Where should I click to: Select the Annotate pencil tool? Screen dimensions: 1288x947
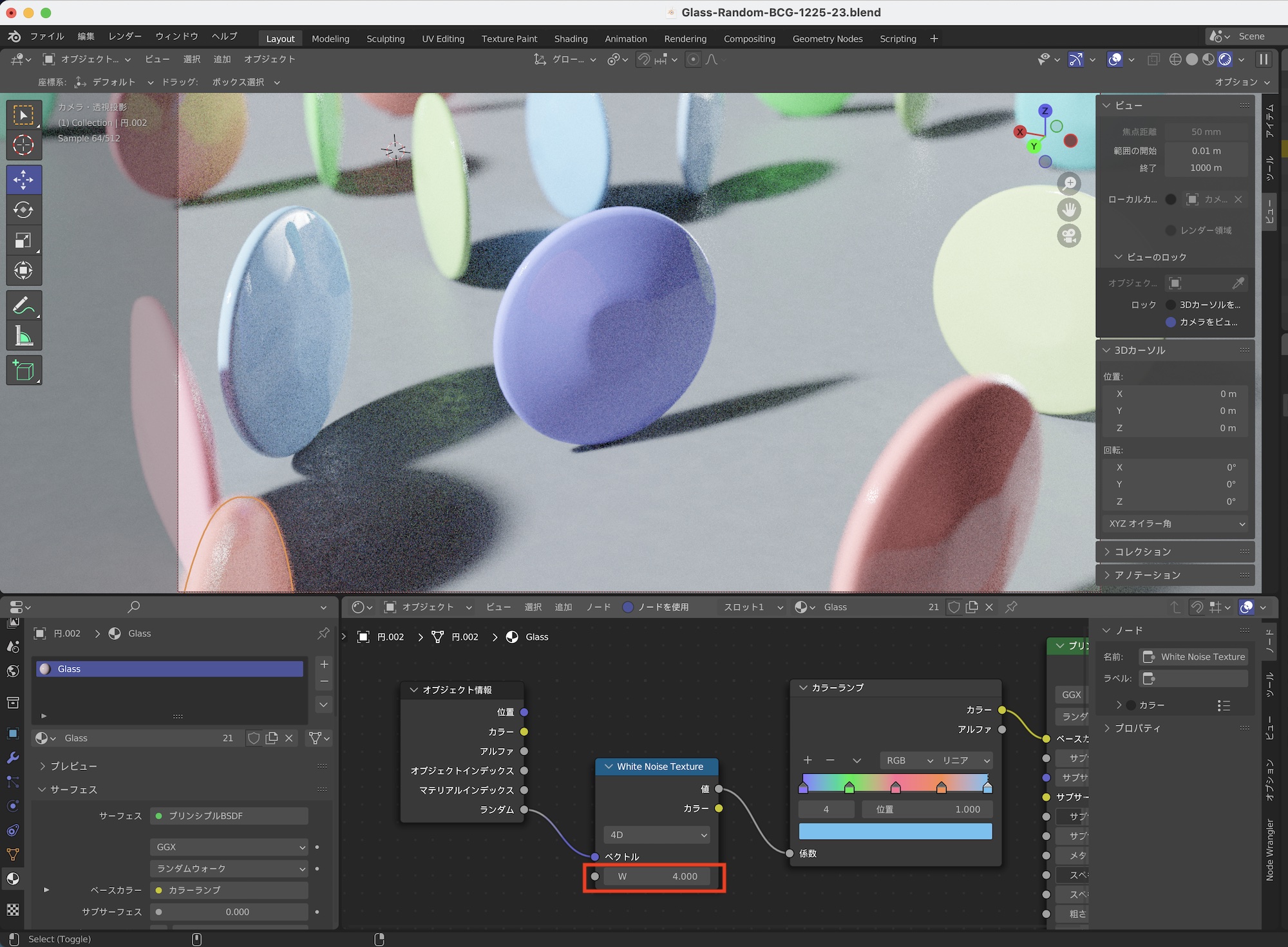(24, 305)
